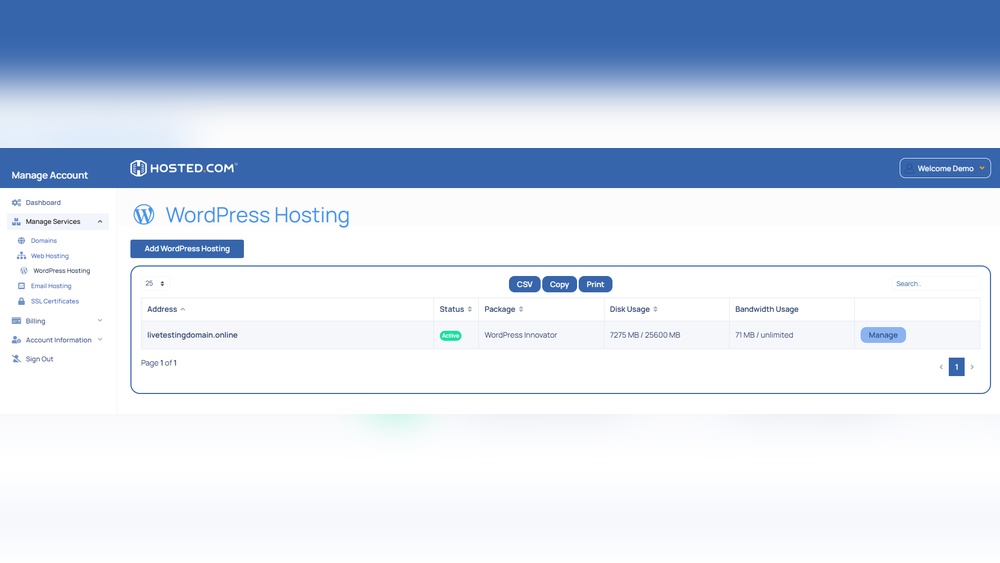Expand the Billing section
Screen dimensions: 1000x563
pos(58,321)
